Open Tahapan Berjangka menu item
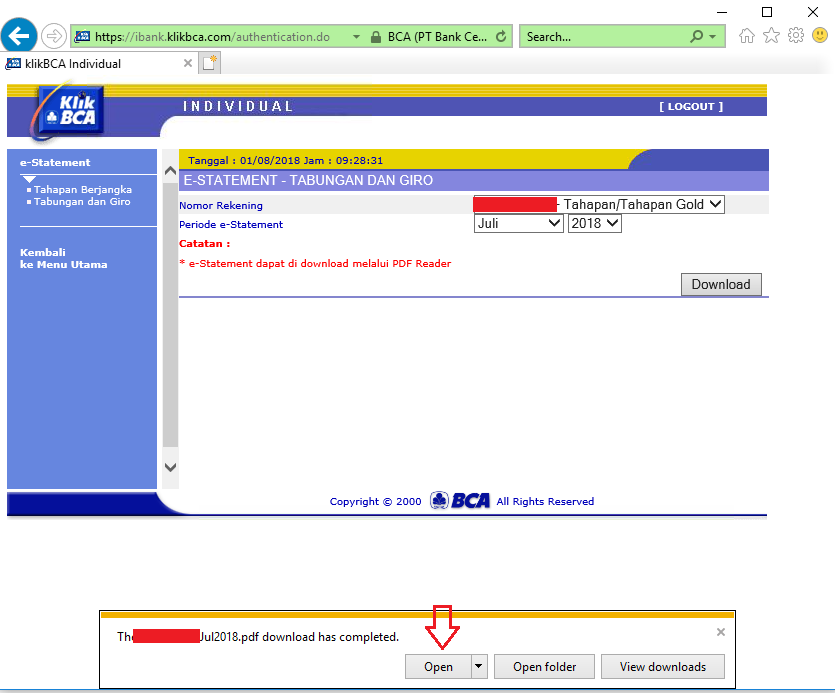Image resolution: width=835 pixels, height=693 pixels. (x=83, y=190)
